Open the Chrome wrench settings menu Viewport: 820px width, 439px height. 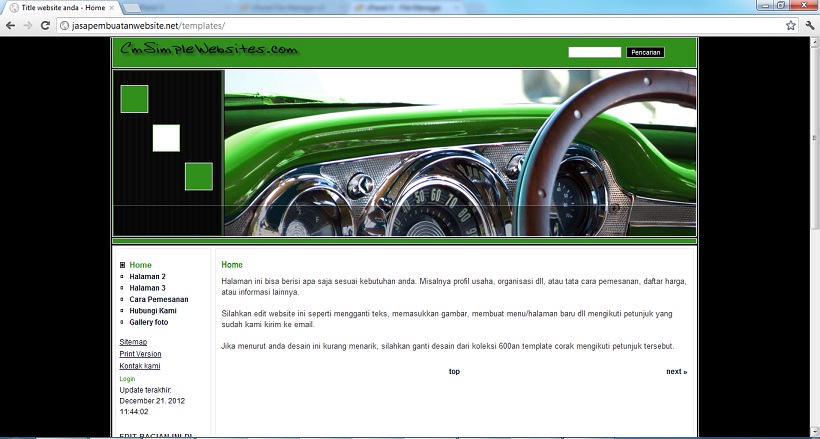(810, 25)
